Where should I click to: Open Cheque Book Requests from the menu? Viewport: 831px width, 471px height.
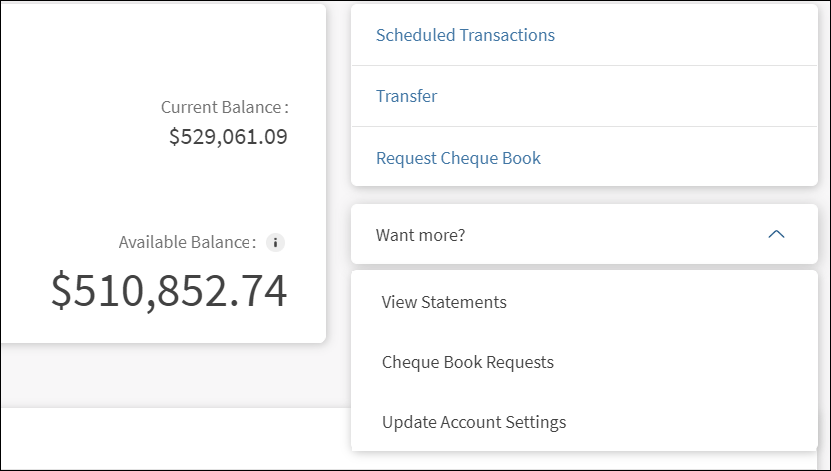click(467, 362)
